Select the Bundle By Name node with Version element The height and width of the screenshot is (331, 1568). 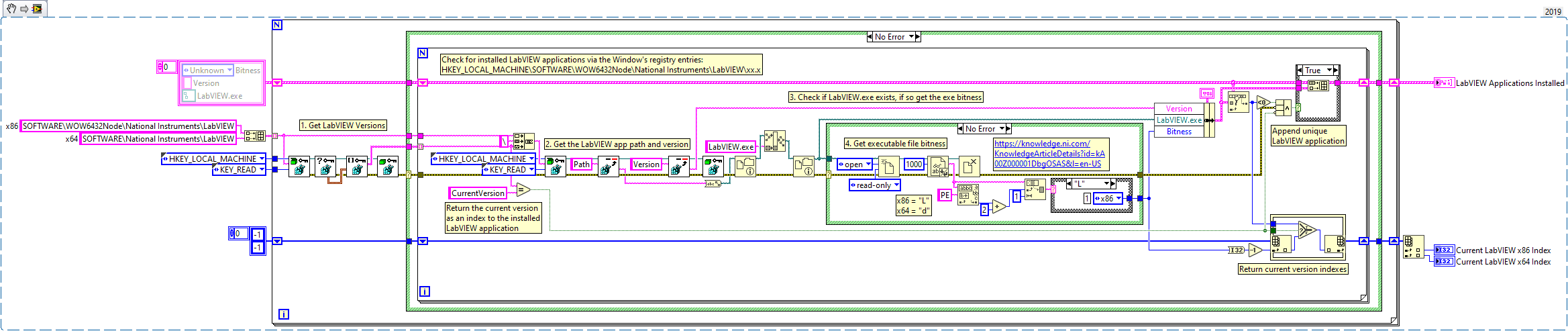pyautogui.click(x=1184, y=120)
